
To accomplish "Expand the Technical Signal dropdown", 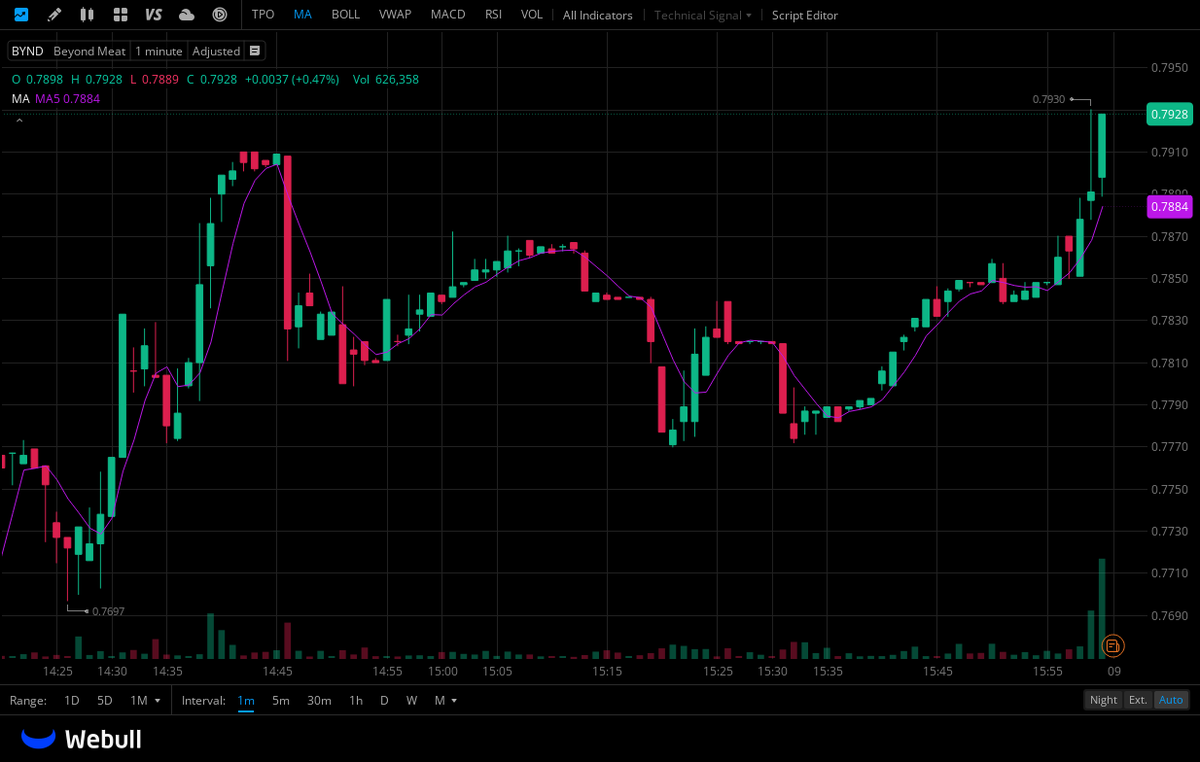I will click(703, 15).
